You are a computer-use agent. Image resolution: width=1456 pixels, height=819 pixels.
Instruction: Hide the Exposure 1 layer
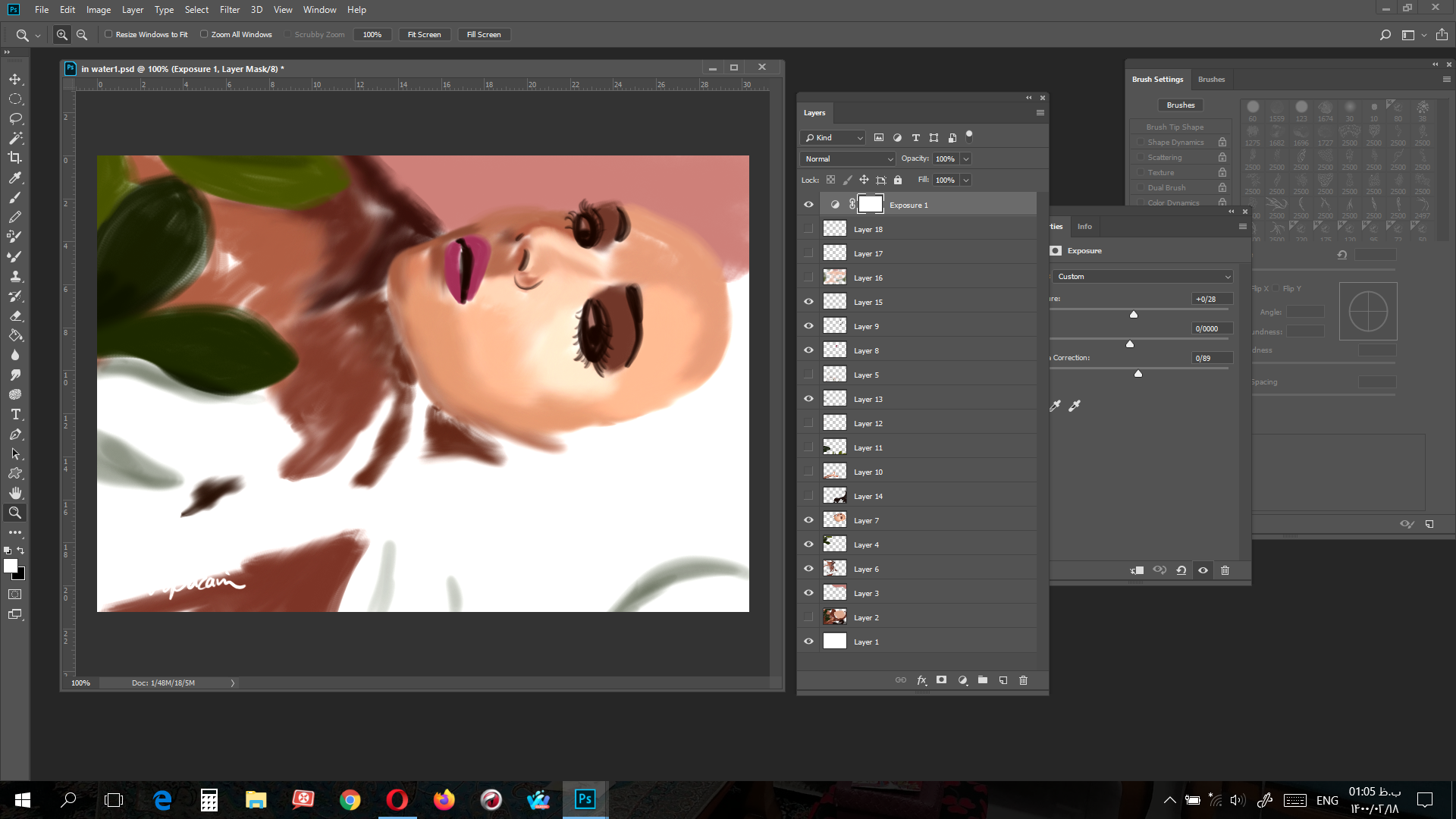click(x=808, y=205)
